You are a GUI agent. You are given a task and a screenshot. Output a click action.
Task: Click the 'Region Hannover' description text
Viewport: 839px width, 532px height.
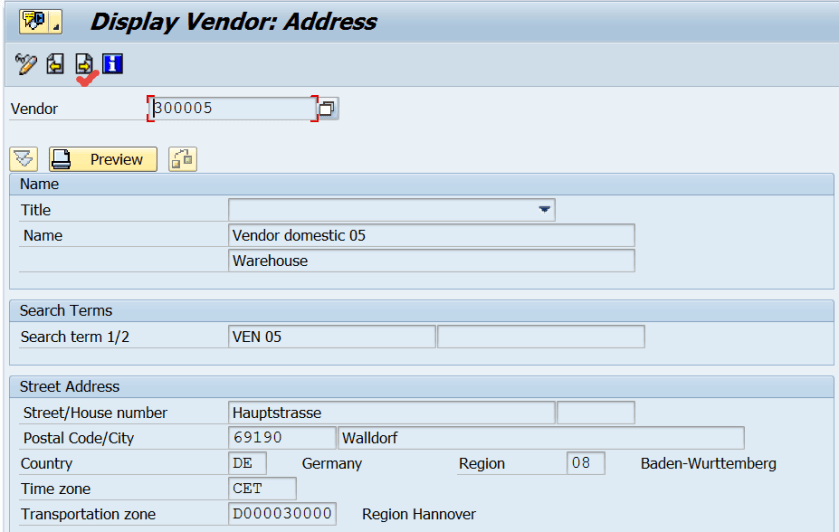point(419,514)
